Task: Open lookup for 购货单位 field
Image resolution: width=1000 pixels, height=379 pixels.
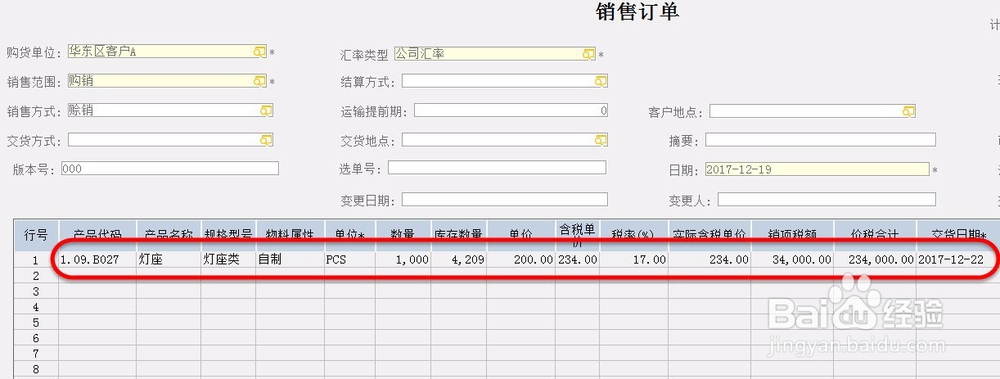Action: [260, 52]
